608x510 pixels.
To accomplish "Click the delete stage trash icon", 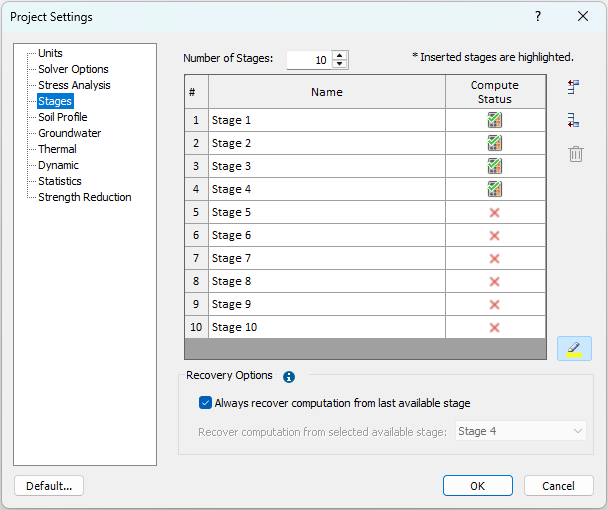I will coord(575,154).
